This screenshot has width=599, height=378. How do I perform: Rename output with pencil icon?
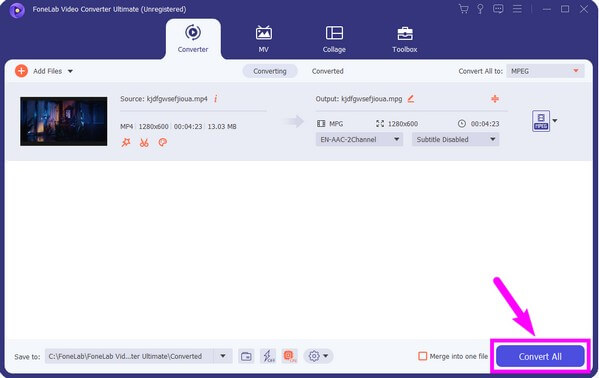411,99
